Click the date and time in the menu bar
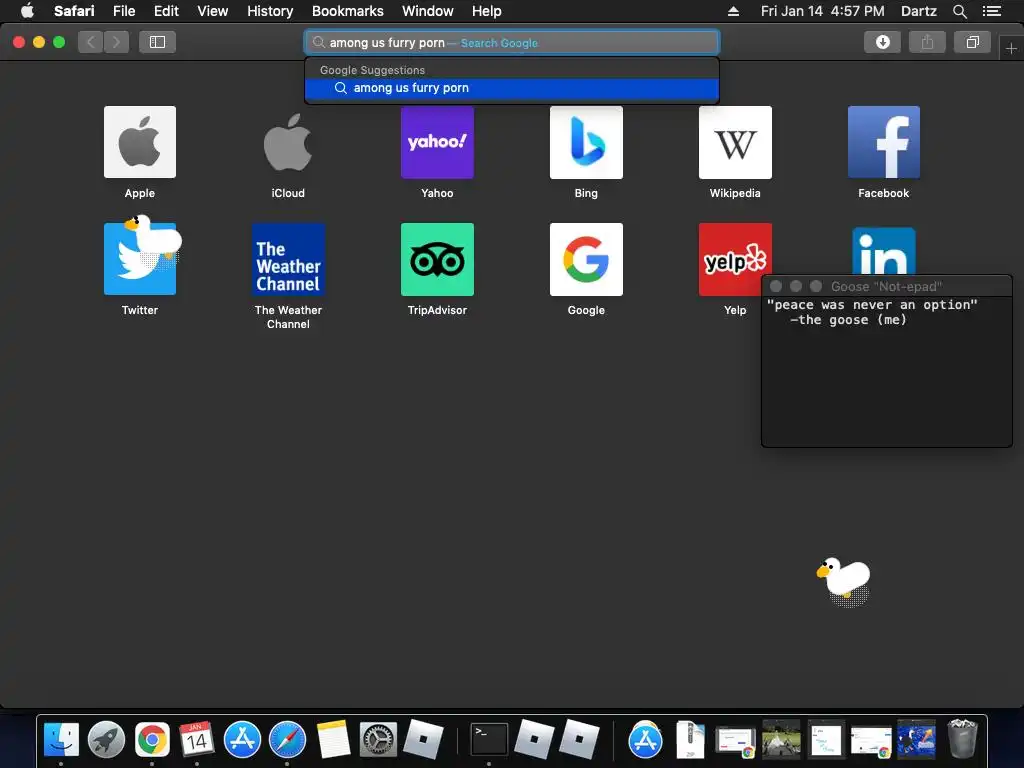1024x768 pixels. click(x=822, y=11)
